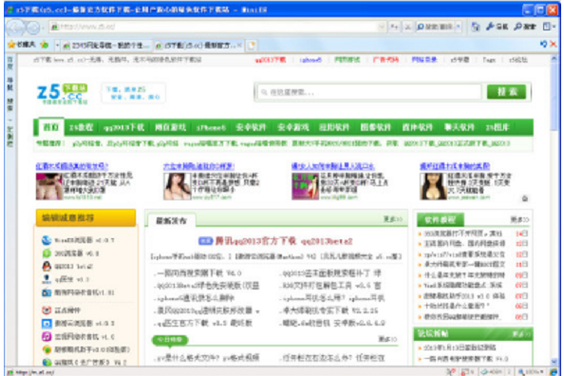Click the QQ penguin icon in recommendations
This screenshot has width=564, height=376.
pyautogui.click(x=46, y=266)
